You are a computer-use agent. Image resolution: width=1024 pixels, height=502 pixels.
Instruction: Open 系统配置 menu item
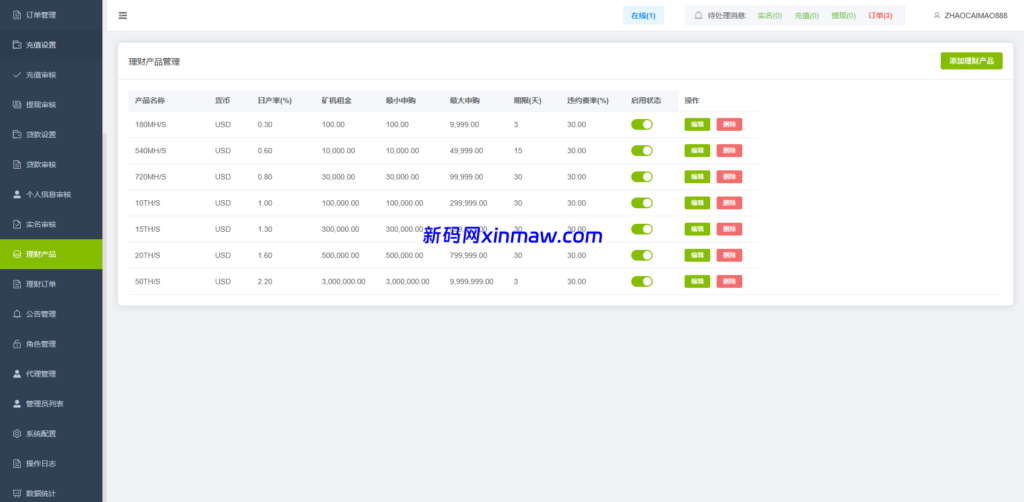coord(51,433)
